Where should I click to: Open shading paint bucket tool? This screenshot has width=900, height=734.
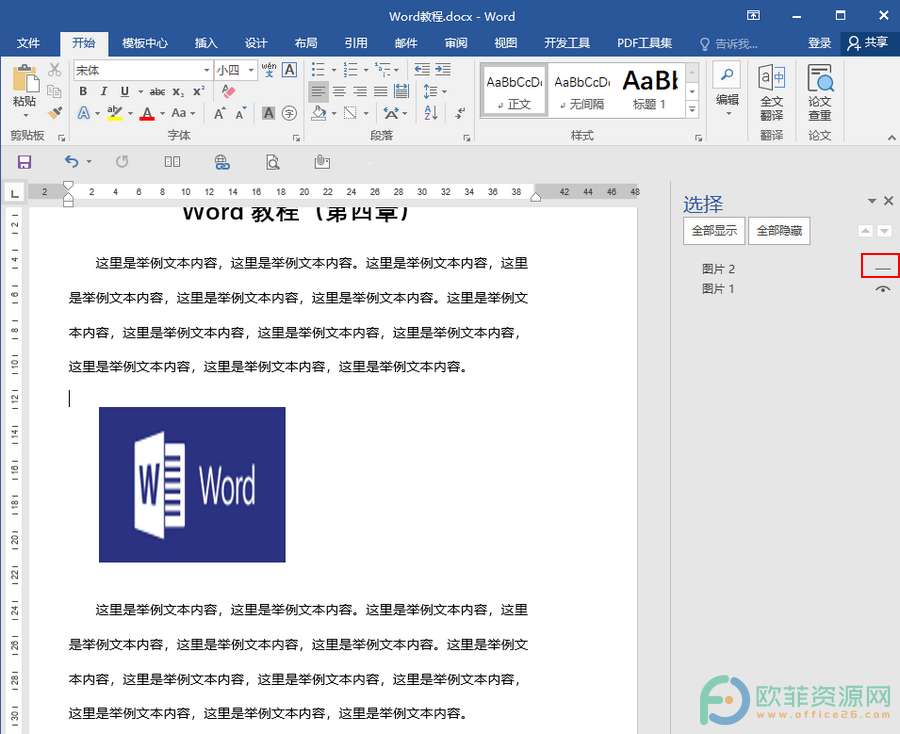click(x=319, y=113)
